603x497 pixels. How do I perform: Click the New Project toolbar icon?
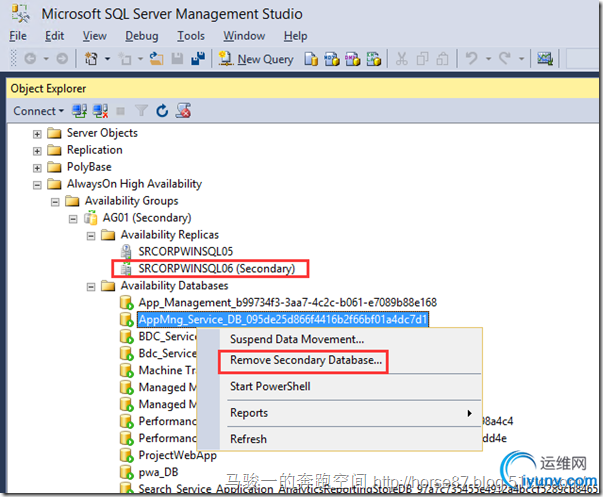tap(91, 59)
